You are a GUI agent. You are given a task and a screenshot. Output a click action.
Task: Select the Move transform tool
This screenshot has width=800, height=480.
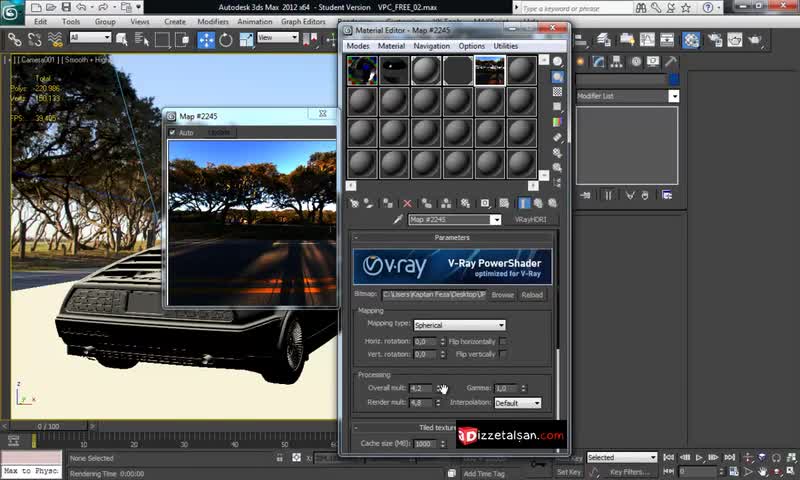click(206, 40)
